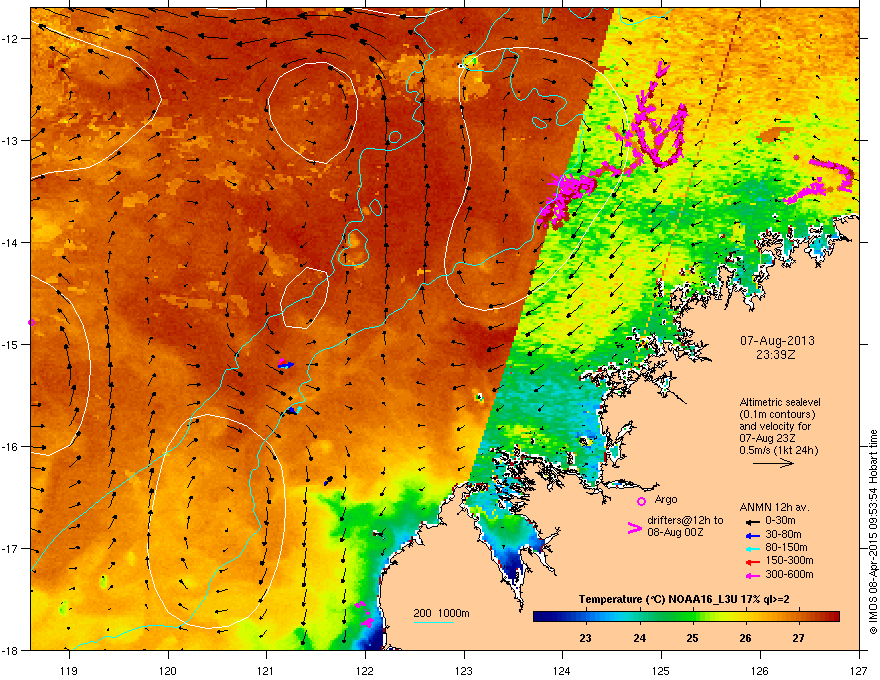This screenshot has height=680, width=880.
Task: Click longitude axis label "120"
Action: click(168, 671)
